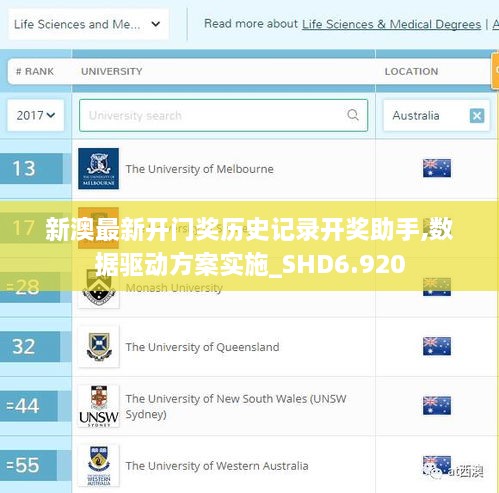Click the University of Queensland crest
Screen dimensions: 499x493
pos(98,347)
